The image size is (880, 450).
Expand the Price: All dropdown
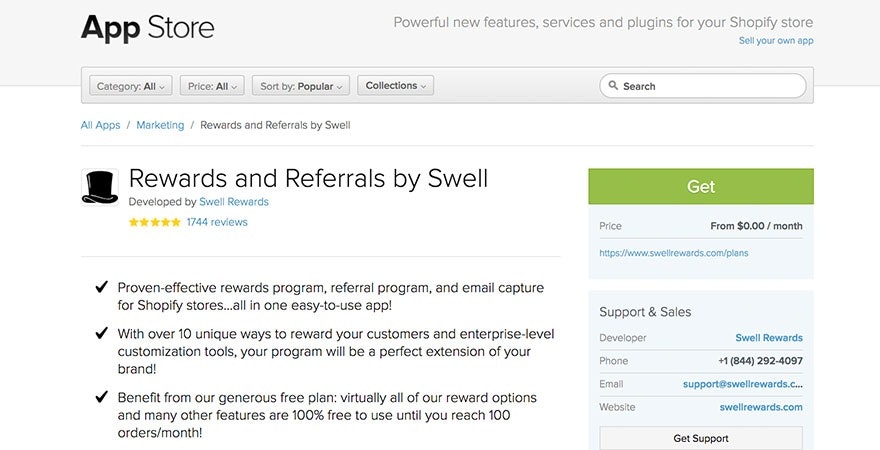(214, 86)
